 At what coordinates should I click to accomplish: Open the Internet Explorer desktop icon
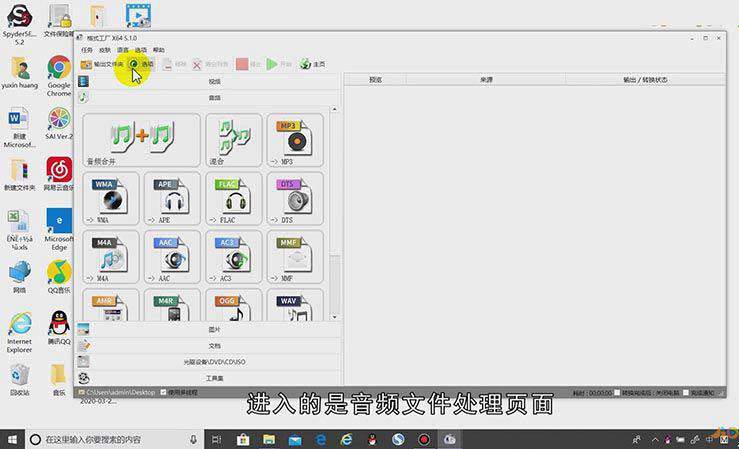click(19, 332)
